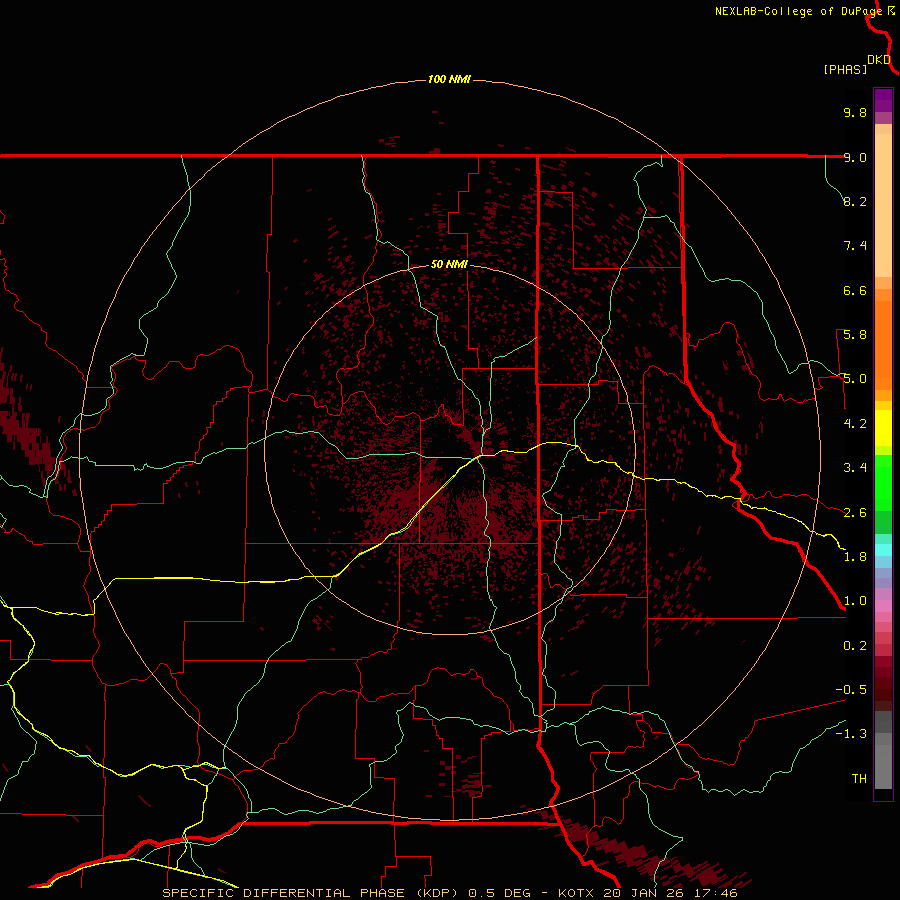Click the -0.5 scale value
Image resolution: width=900 pixels, height=900 pixels.
point(851,690)
